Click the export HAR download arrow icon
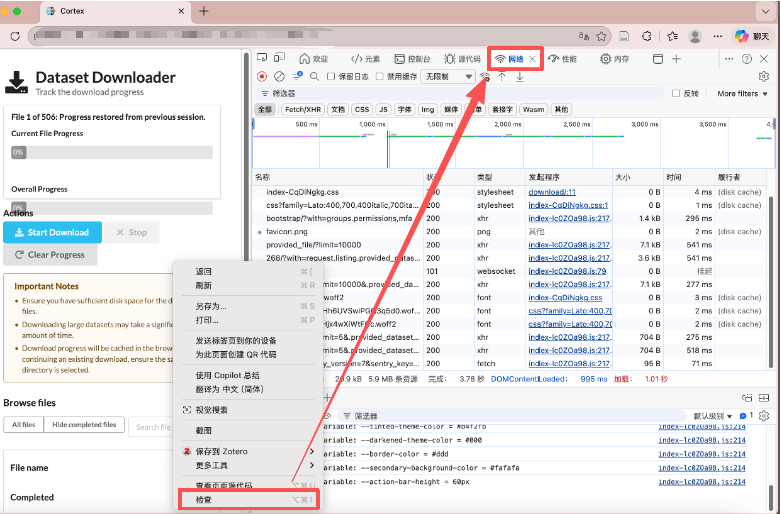Viewport: 780px width, 514px height. [519, 76]
